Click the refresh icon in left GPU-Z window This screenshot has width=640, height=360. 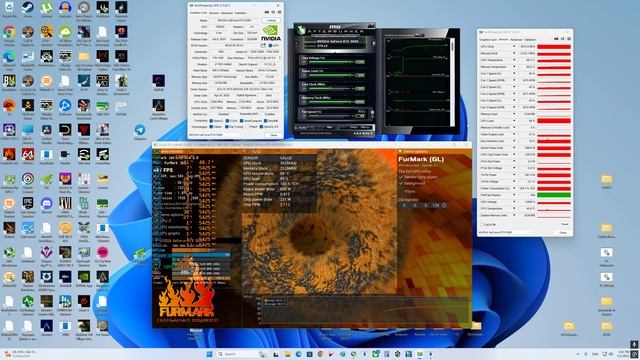(273, 12)
